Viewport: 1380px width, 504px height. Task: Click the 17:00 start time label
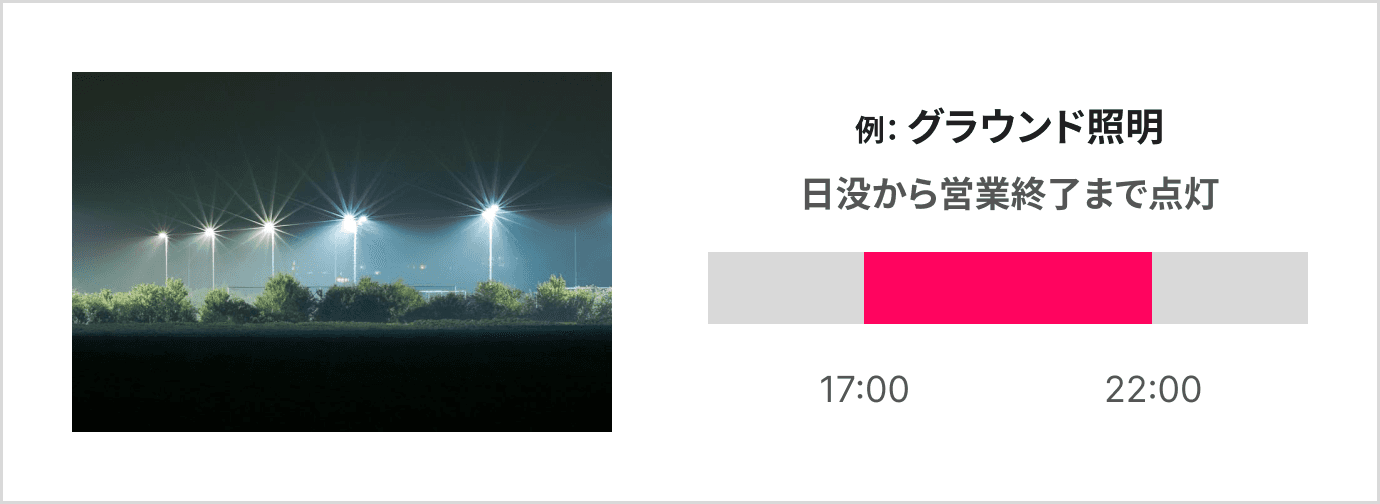coord(864,390)
